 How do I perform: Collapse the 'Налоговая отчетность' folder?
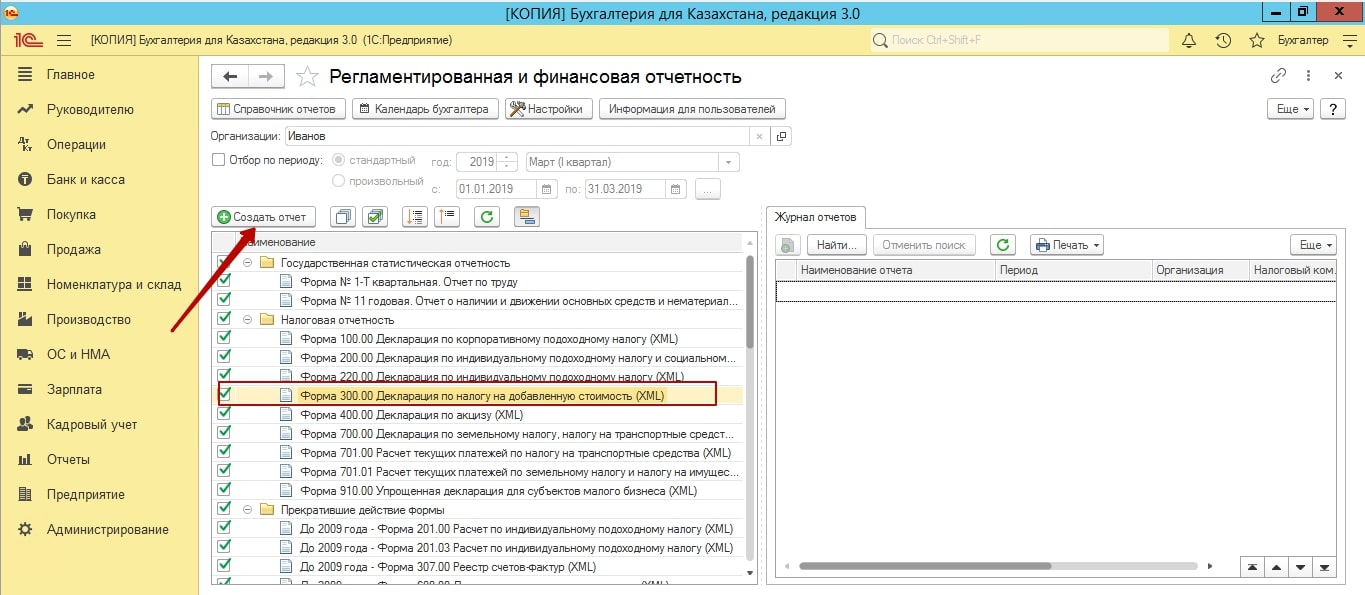click(x=247, y=320)
